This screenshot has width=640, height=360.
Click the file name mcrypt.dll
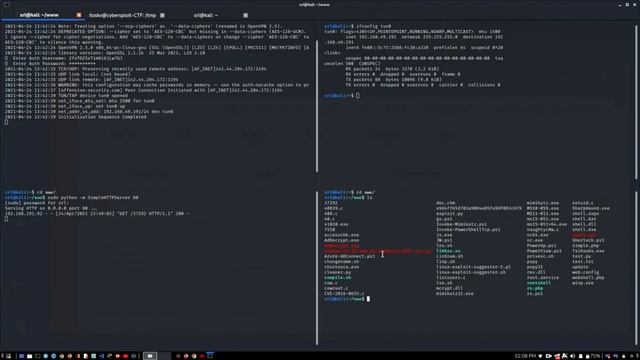pyautogui.click(x=449, y=288)
